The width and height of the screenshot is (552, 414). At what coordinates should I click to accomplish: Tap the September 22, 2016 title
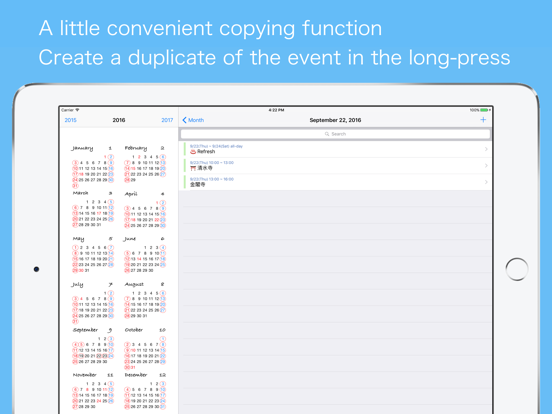point(335,120)
